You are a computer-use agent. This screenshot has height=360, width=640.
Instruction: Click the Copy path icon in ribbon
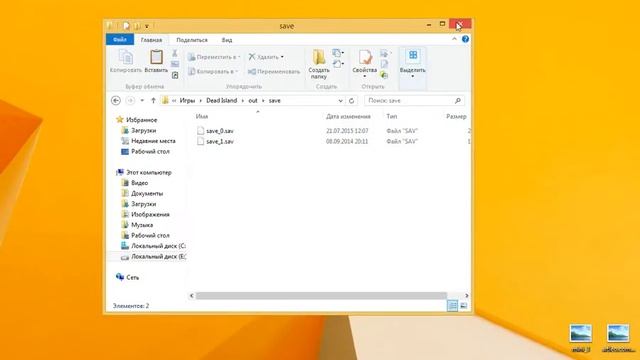(x=175, y=64)
